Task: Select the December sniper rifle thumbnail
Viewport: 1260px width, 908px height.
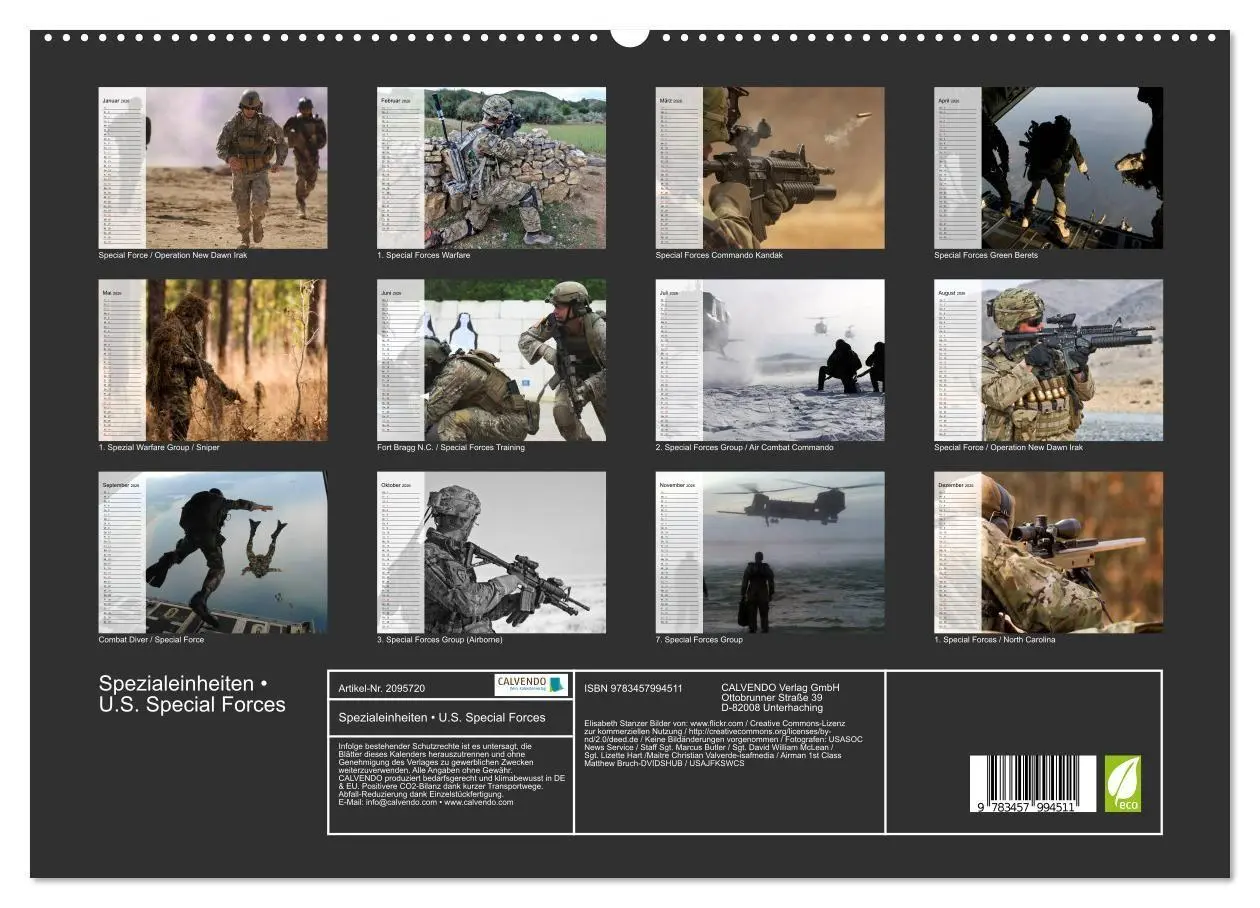Action: point(1049,552)
